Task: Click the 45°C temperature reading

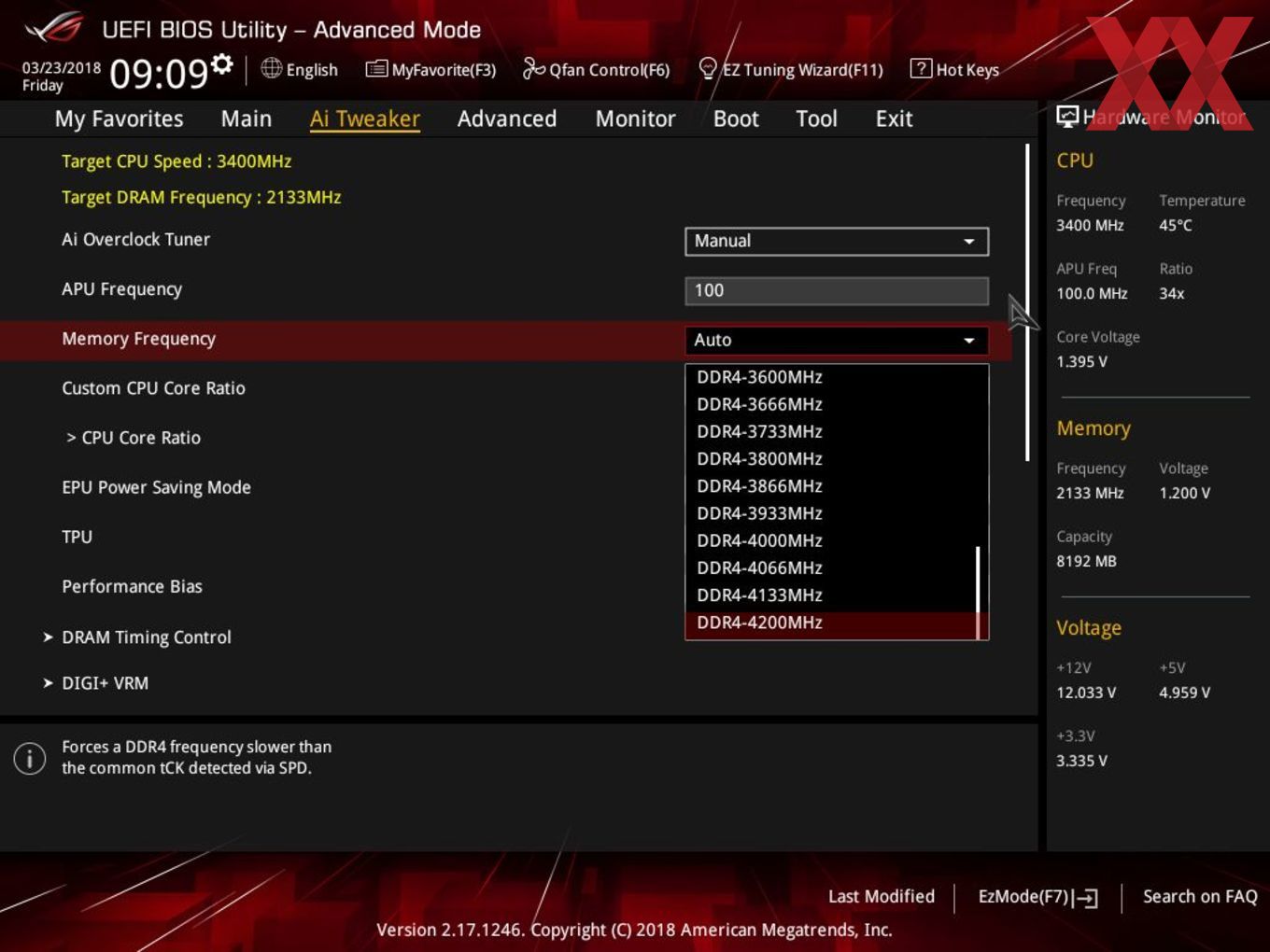Action: coord(1176,225)
